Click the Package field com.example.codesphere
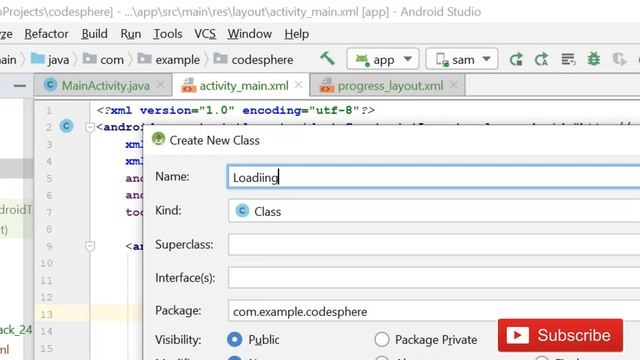 pyautogui.click(x=433, y=311)
